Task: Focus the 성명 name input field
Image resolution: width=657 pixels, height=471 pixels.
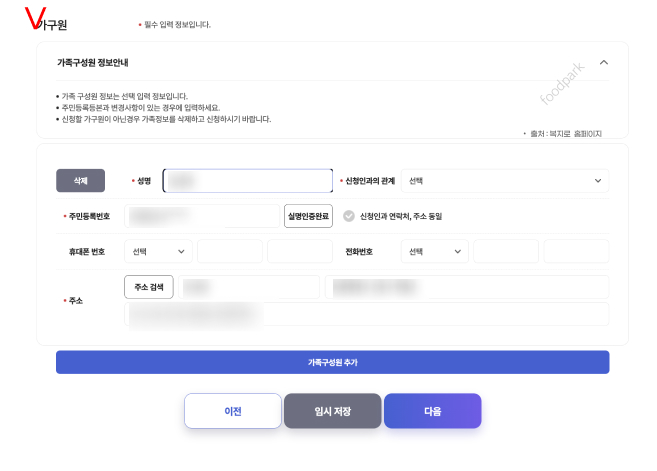Action: point(248,181)
